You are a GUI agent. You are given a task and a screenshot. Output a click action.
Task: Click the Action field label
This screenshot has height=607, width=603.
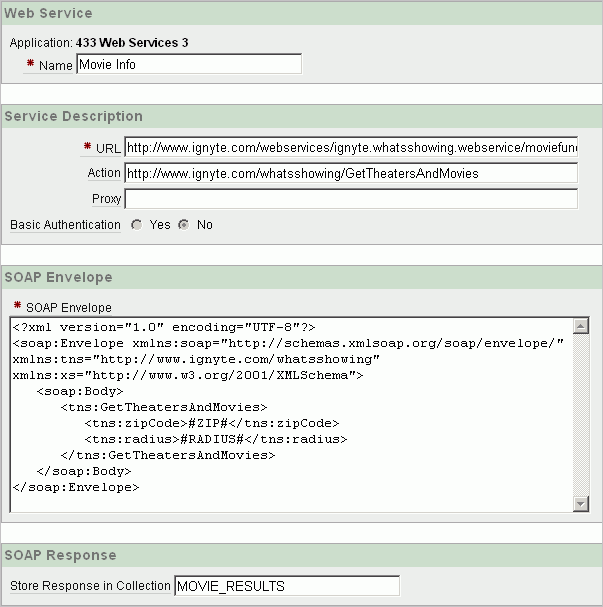pos(104,173)
